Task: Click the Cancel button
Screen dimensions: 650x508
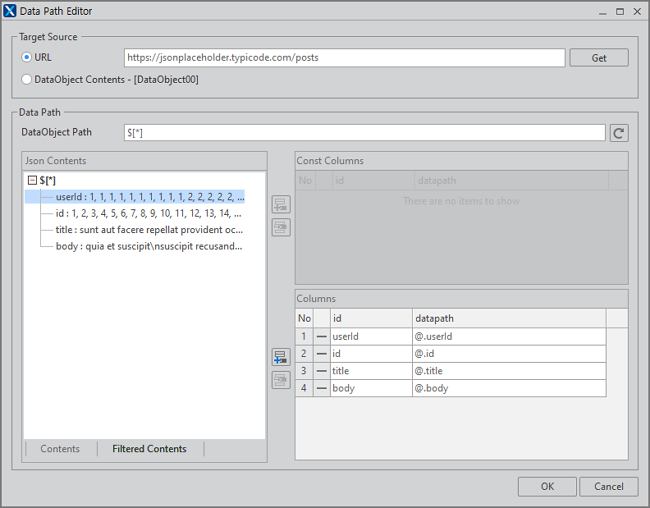Action: point(608,486)
